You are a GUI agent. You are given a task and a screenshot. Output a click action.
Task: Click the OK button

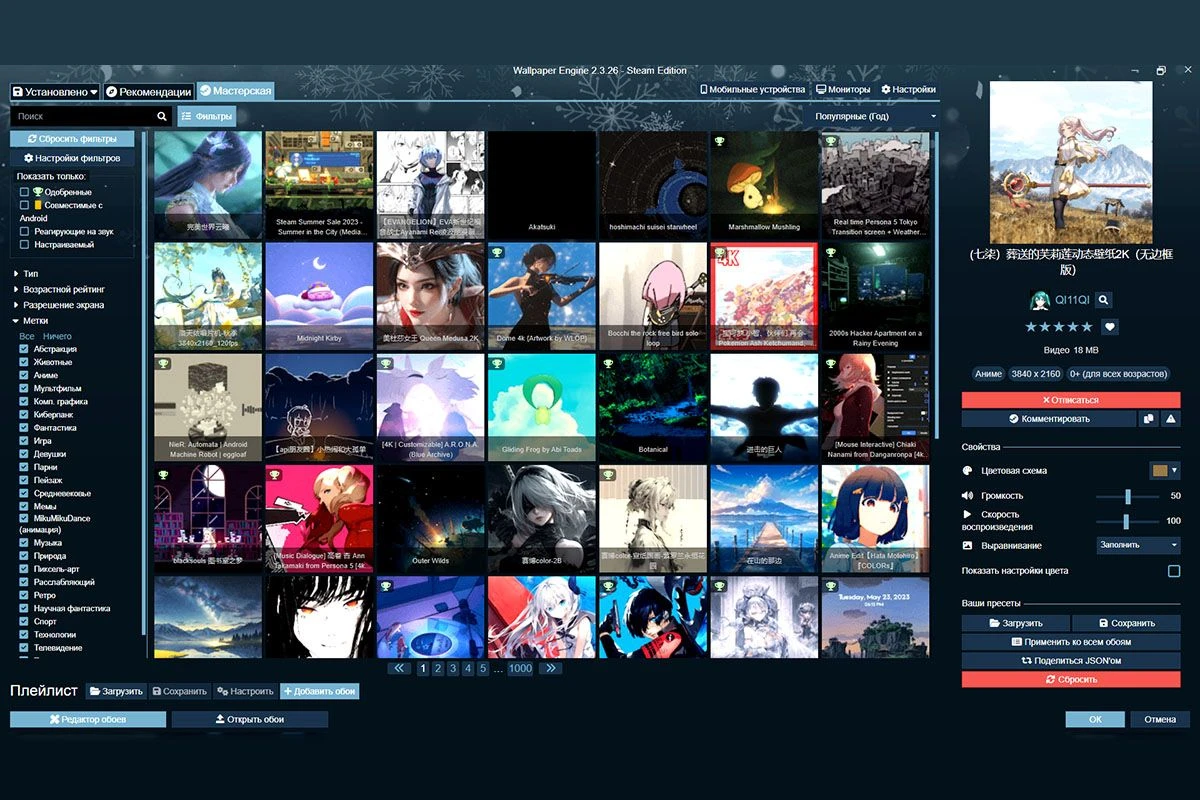point(1095,719)
